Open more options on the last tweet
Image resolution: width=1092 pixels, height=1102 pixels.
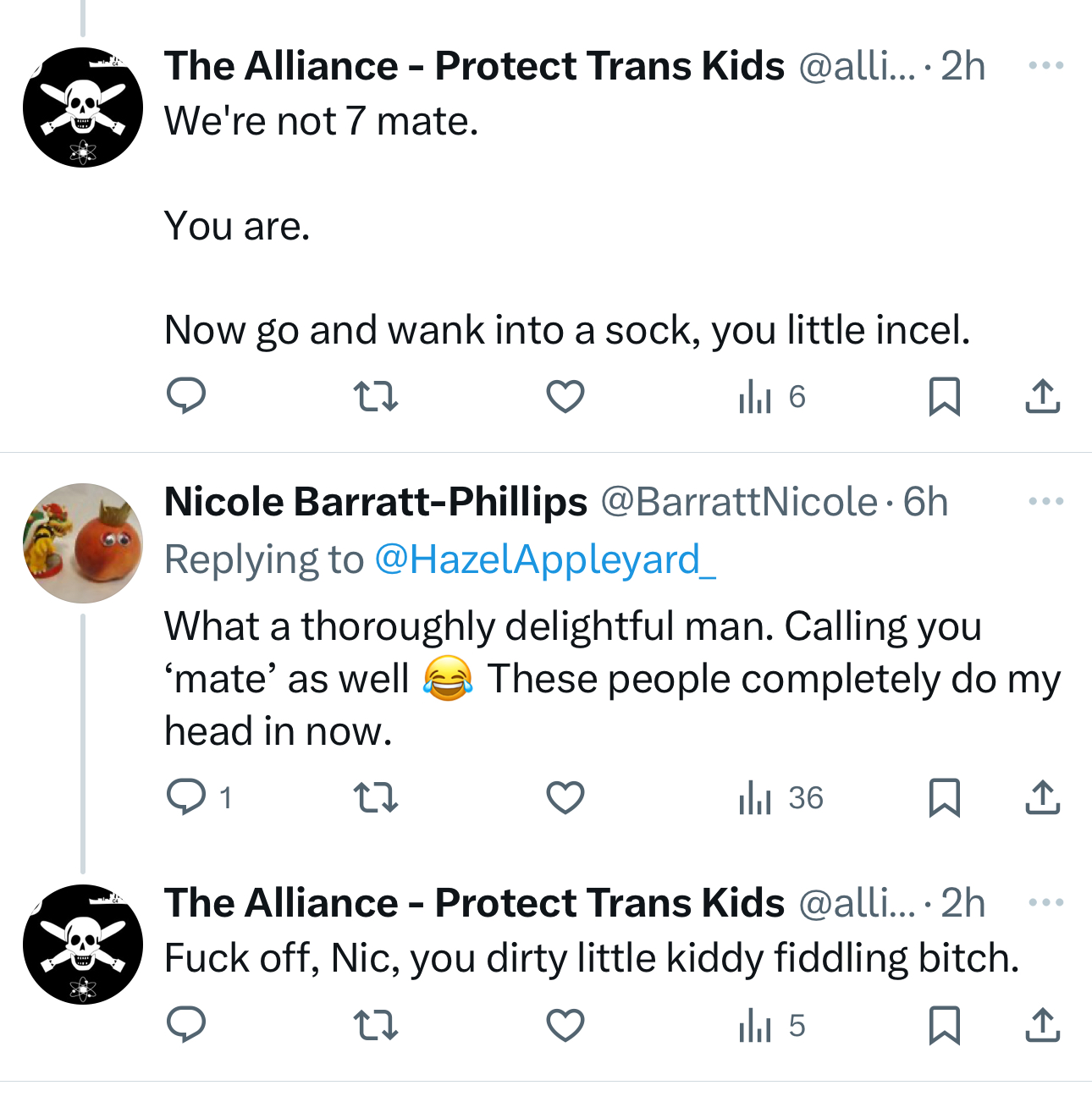tap(1046, 903)
